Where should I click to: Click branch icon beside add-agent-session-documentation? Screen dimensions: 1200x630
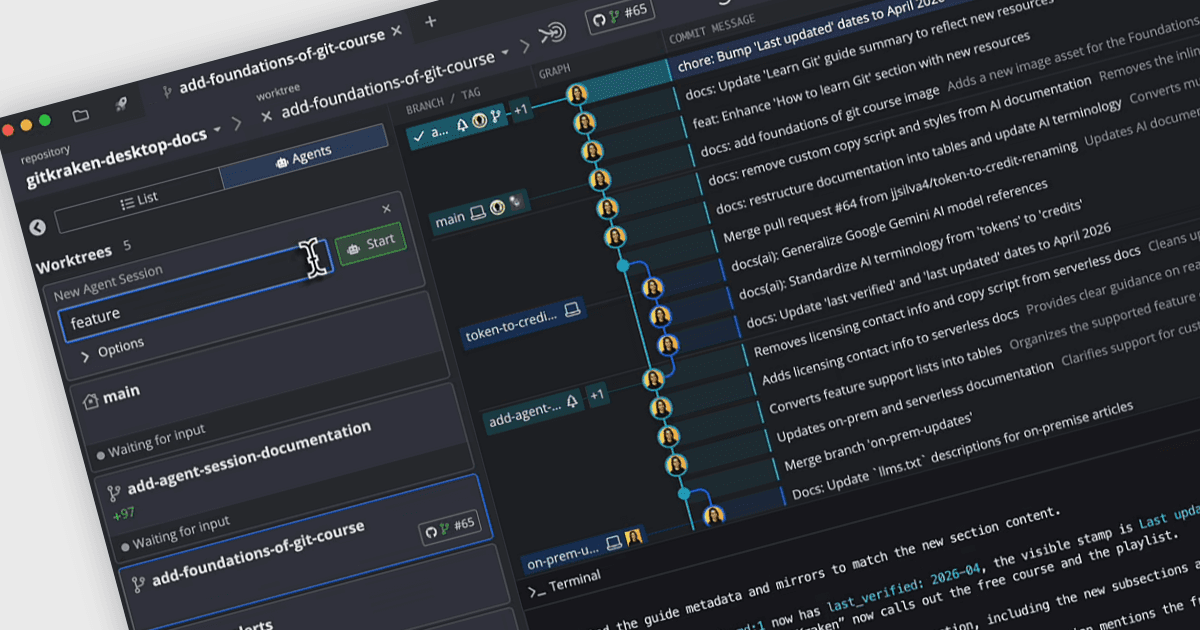[x=113, y=492]
